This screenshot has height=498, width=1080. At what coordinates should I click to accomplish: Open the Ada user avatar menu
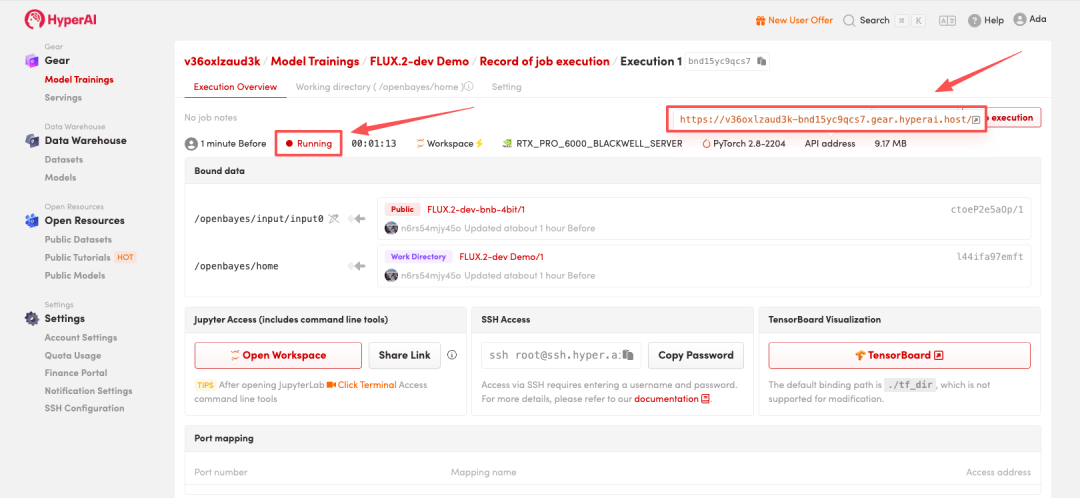point(1019,19)
